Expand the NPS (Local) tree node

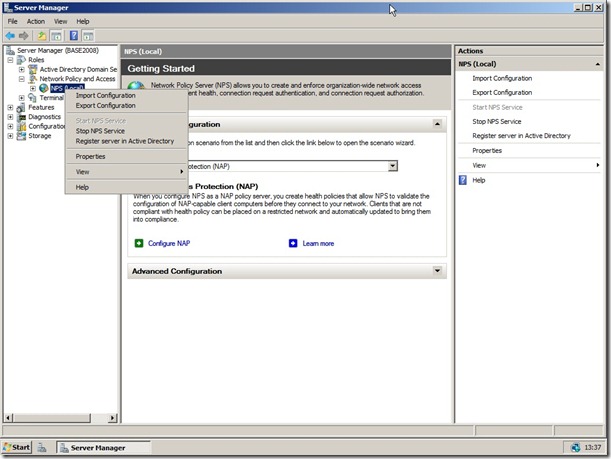(33, 88)
